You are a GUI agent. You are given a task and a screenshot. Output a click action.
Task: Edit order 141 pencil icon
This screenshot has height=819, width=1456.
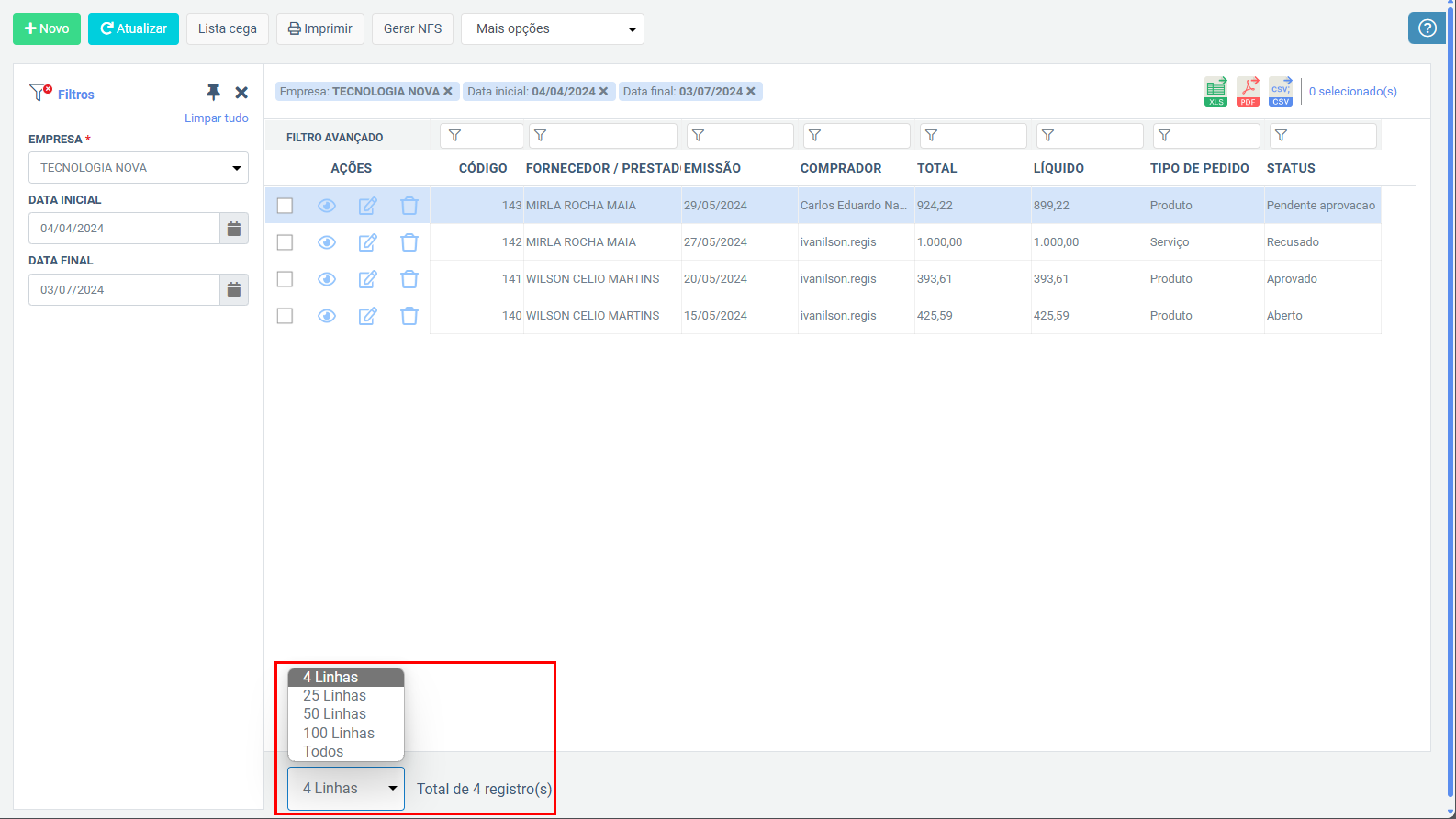[x=368, y=279]
